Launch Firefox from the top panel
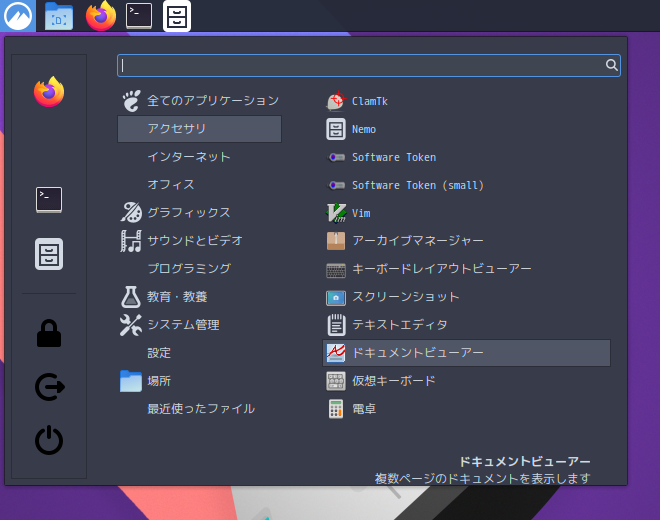Viewport: 660px width, 520px height. point(101,16)
